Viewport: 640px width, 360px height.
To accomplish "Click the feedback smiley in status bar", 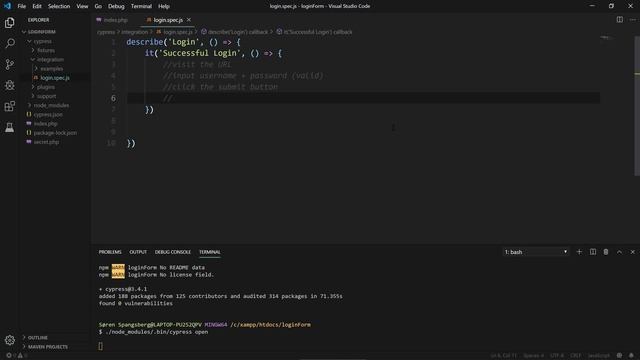I will [x=619, y=356].
